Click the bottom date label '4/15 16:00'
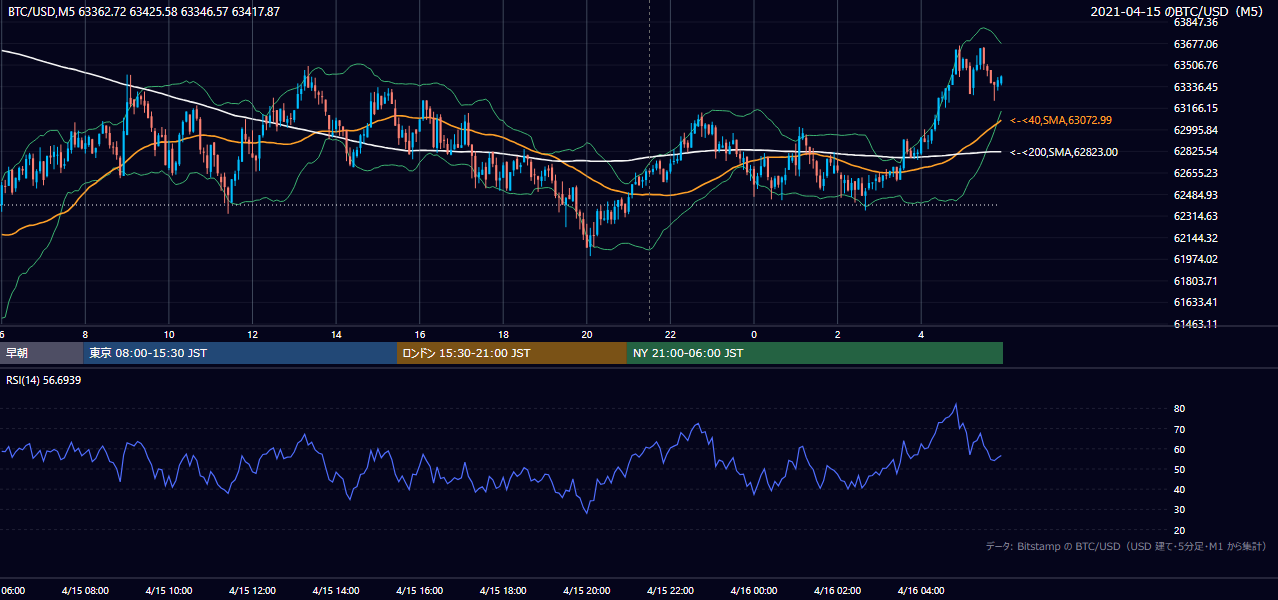1278x600 pixels. [x=419, y=591]
